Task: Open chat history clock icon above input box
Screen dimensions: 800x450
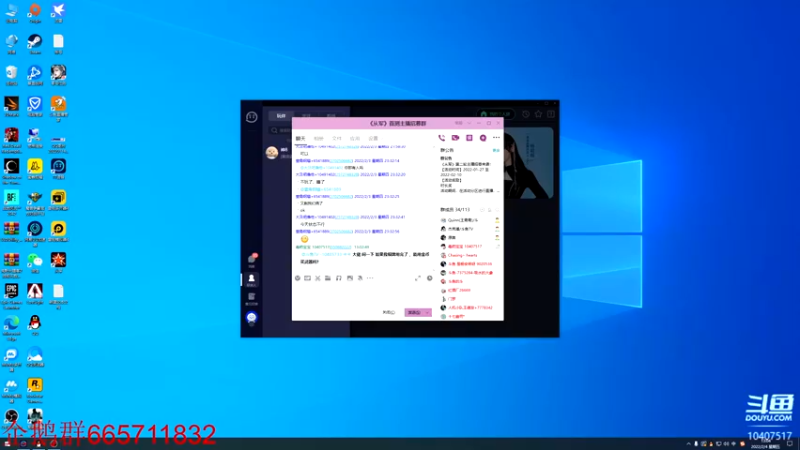Action: coord(430,278)
